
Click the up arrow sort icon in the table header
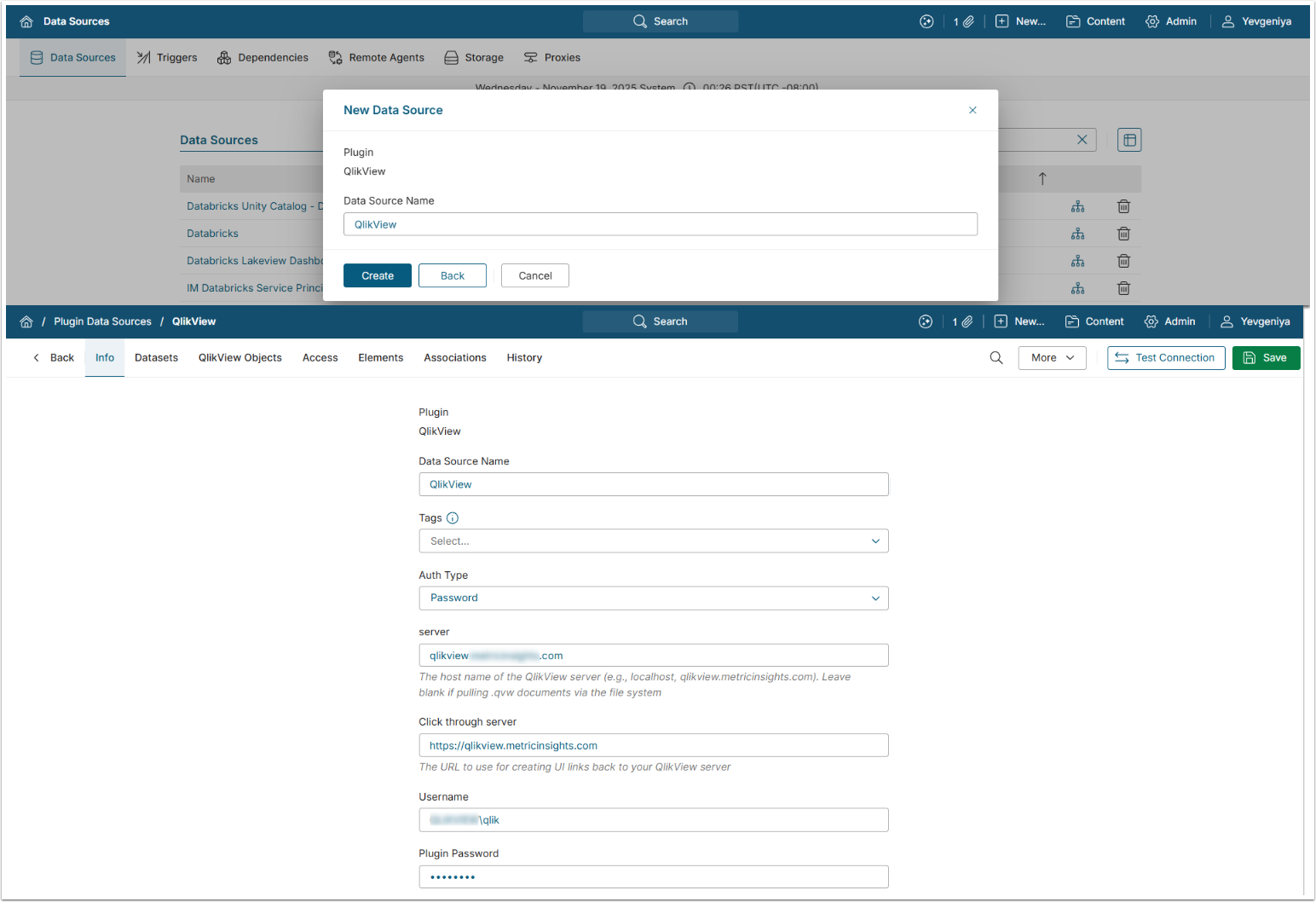click(1042, 179)
